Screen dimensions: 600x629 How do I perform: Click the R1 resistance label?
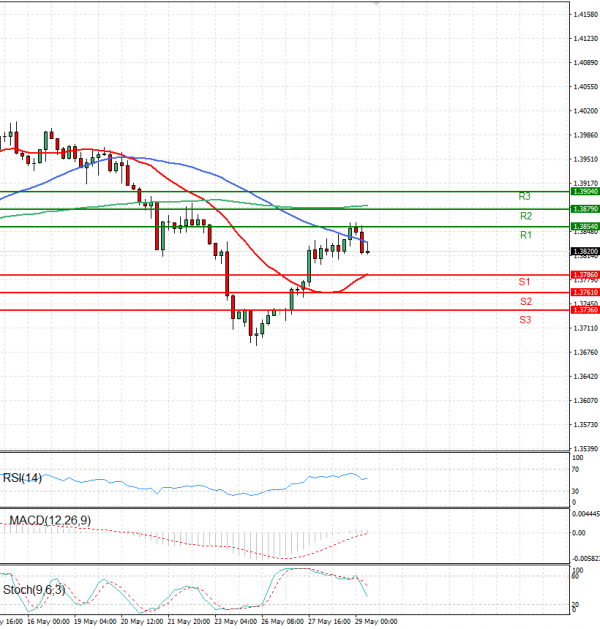tap(526, 235)
